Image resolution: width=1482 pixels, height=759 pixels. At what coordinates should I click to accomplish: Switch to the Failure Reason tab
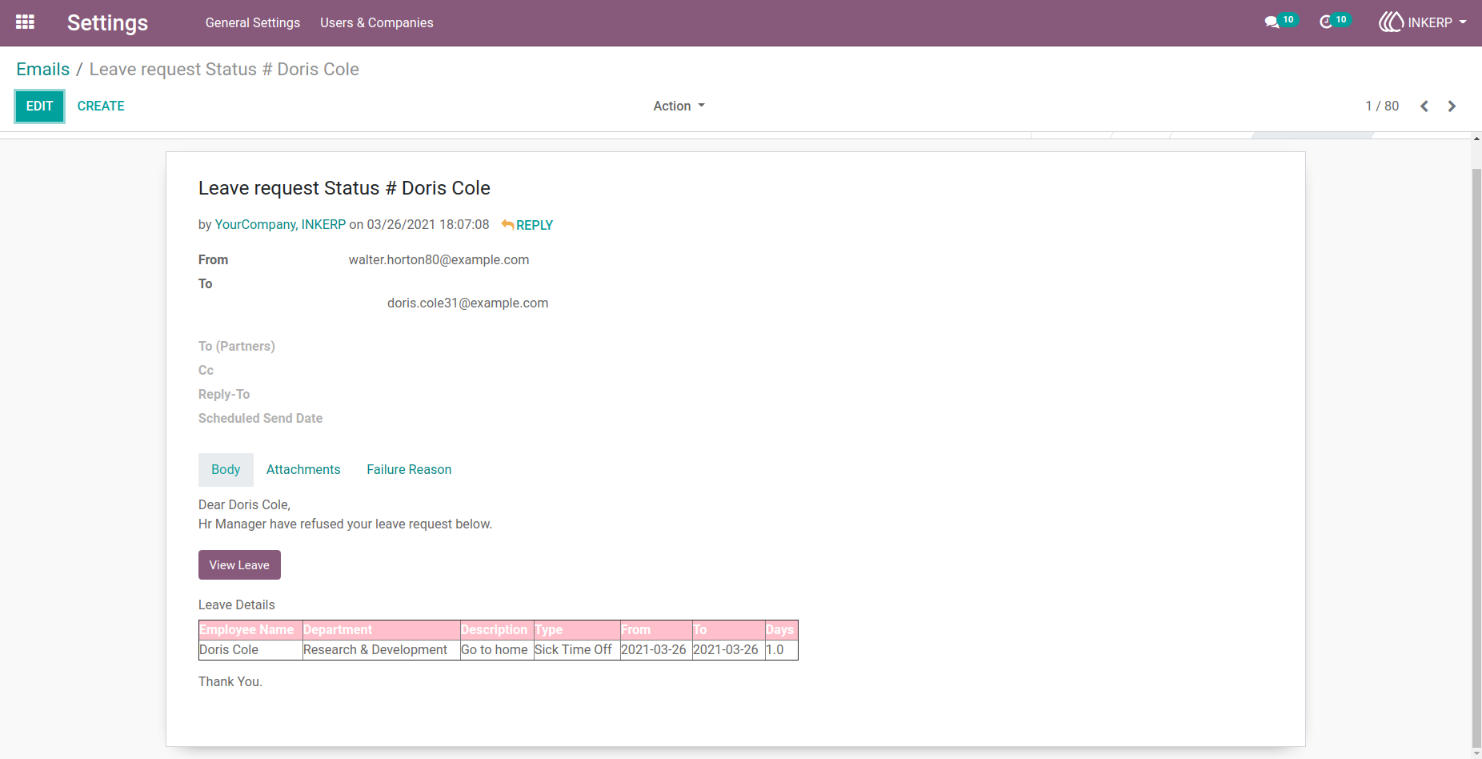409,470
